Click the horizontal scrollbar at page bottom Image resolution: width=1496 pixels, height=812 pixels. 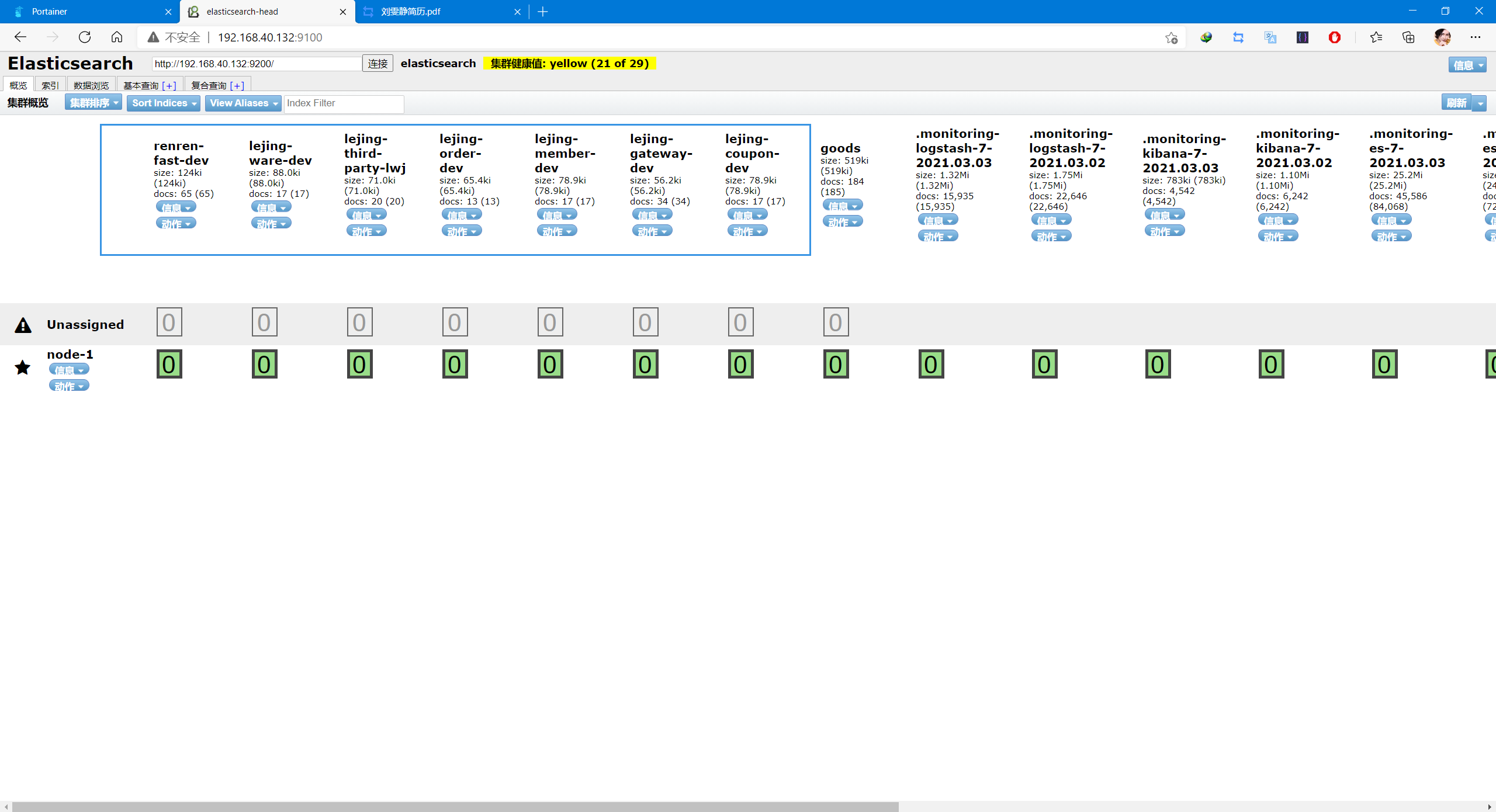pyautogui.click(x=456, y=807)
